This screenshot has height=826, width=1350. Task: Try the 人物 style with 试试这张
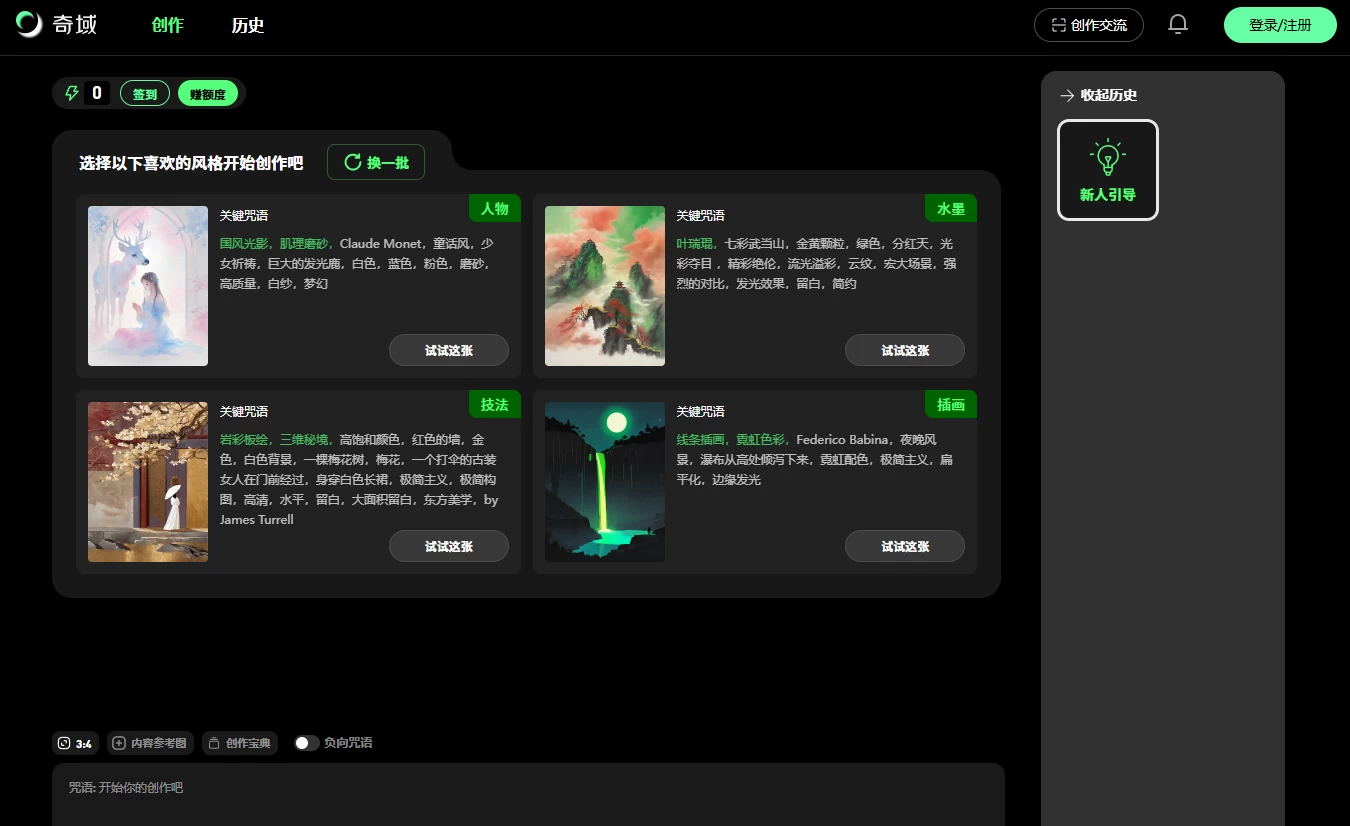(x=448, y=351)
